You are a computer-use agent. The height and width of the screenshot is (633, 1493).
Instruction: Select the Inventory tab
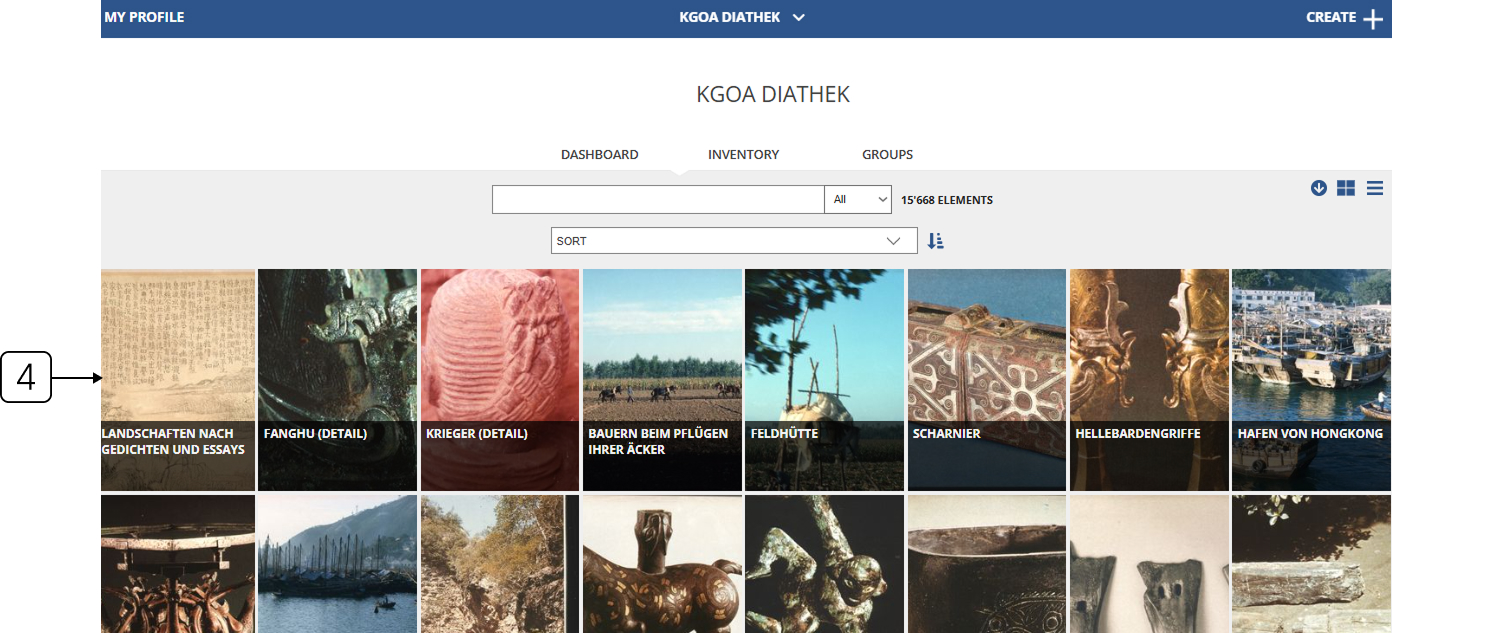[743, 155]
